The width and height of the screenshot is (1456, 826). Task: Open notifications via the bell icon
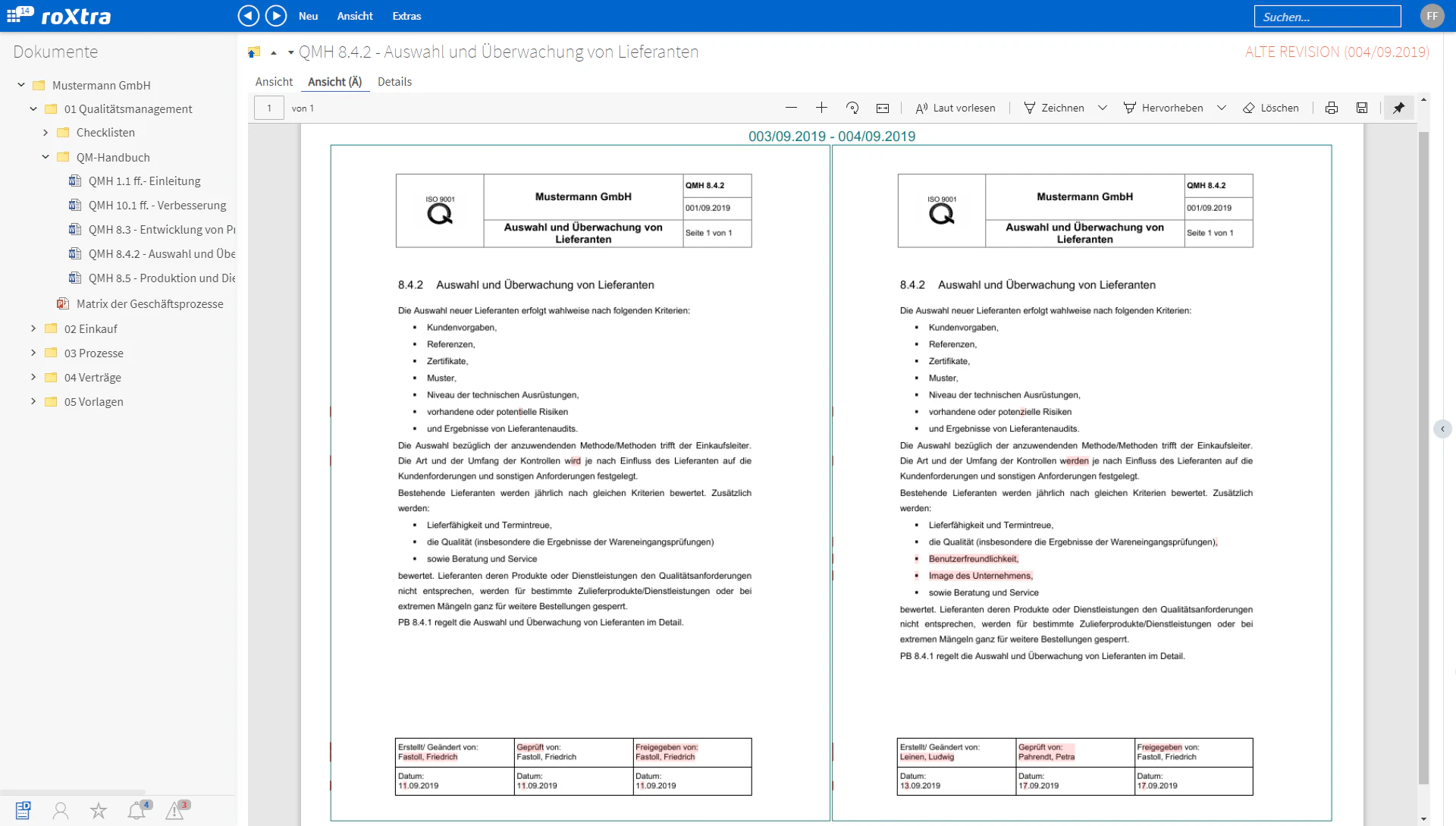(x=137, y=810)
